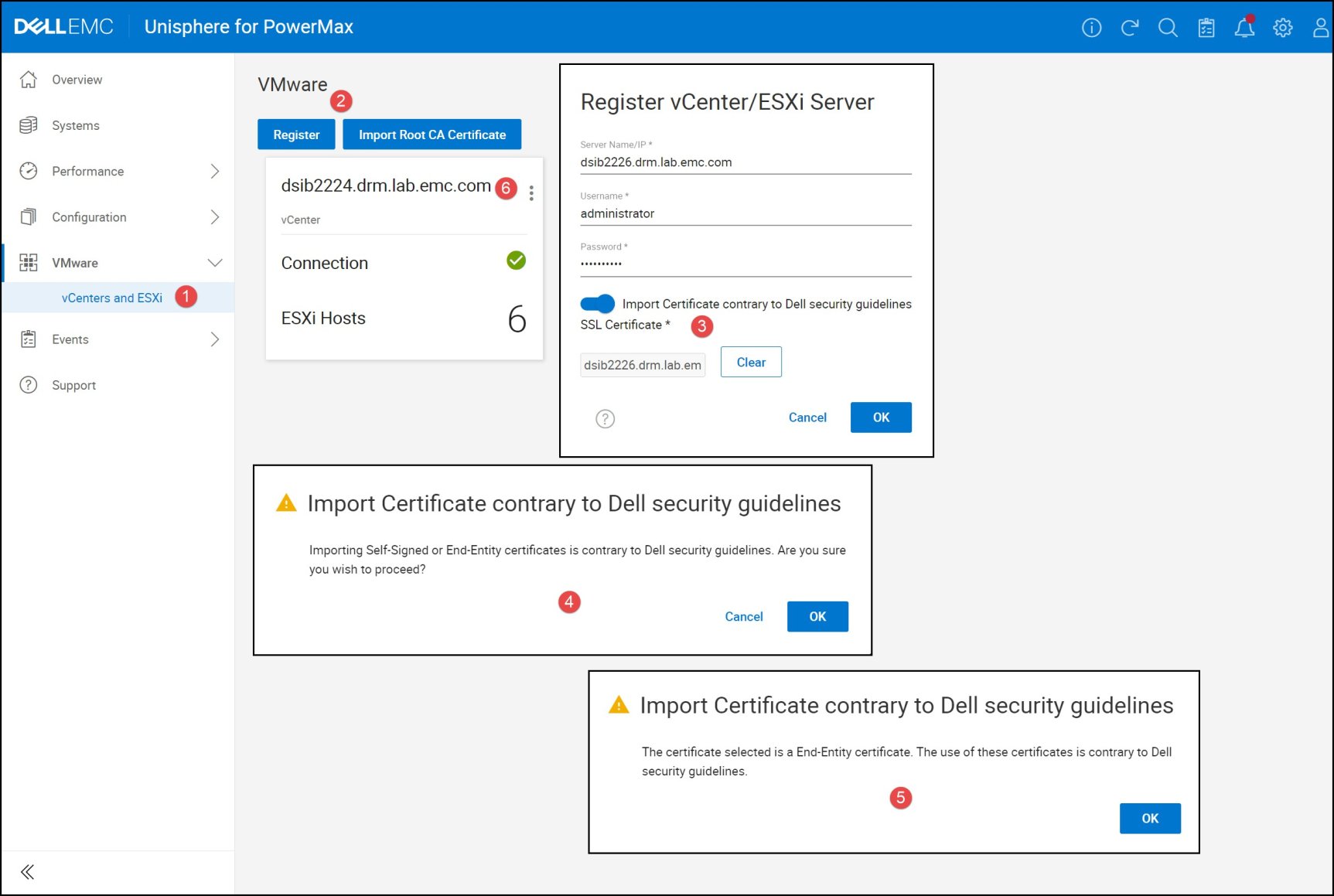
Task: Open the user profile icon
Action: click(1321, 28)
